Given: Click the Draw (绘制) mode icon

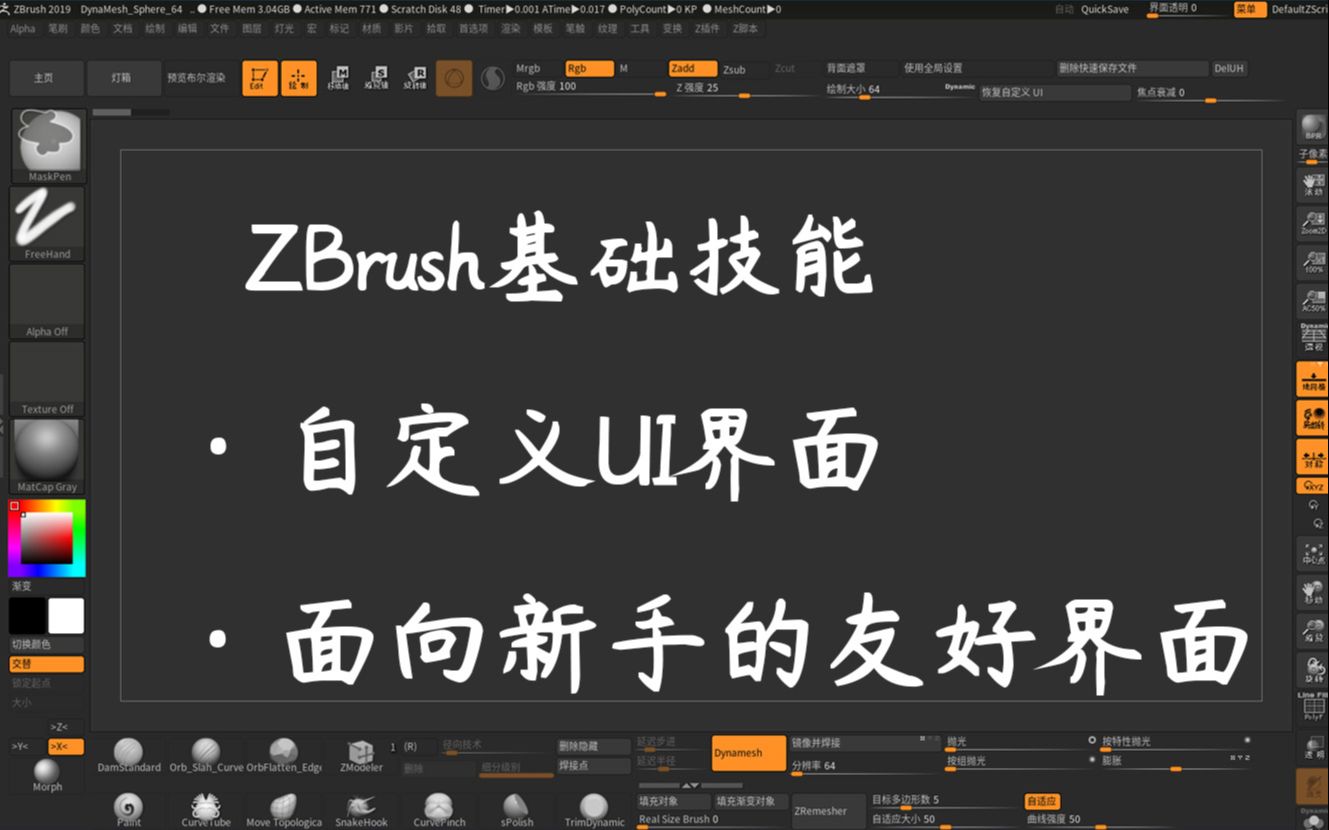Looking at the screenshot, I should tap(299, 78).
